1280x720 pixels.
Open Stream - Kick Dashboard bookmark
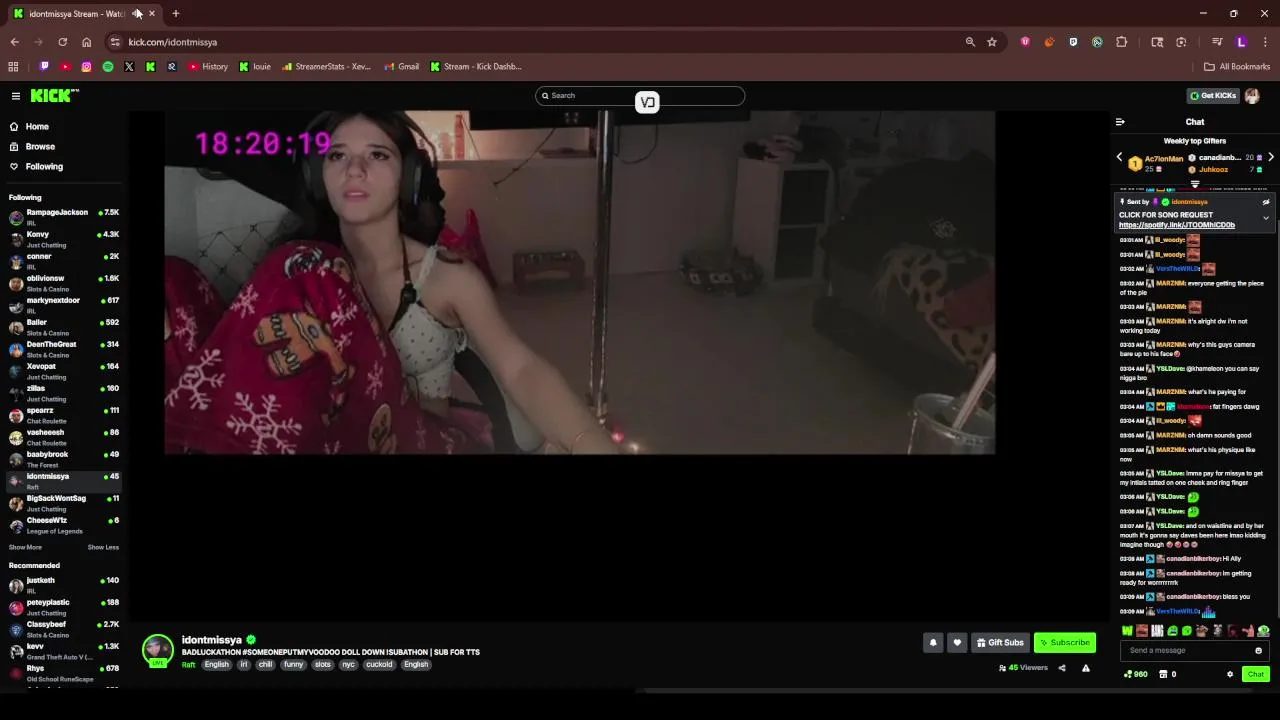point(476,66)
